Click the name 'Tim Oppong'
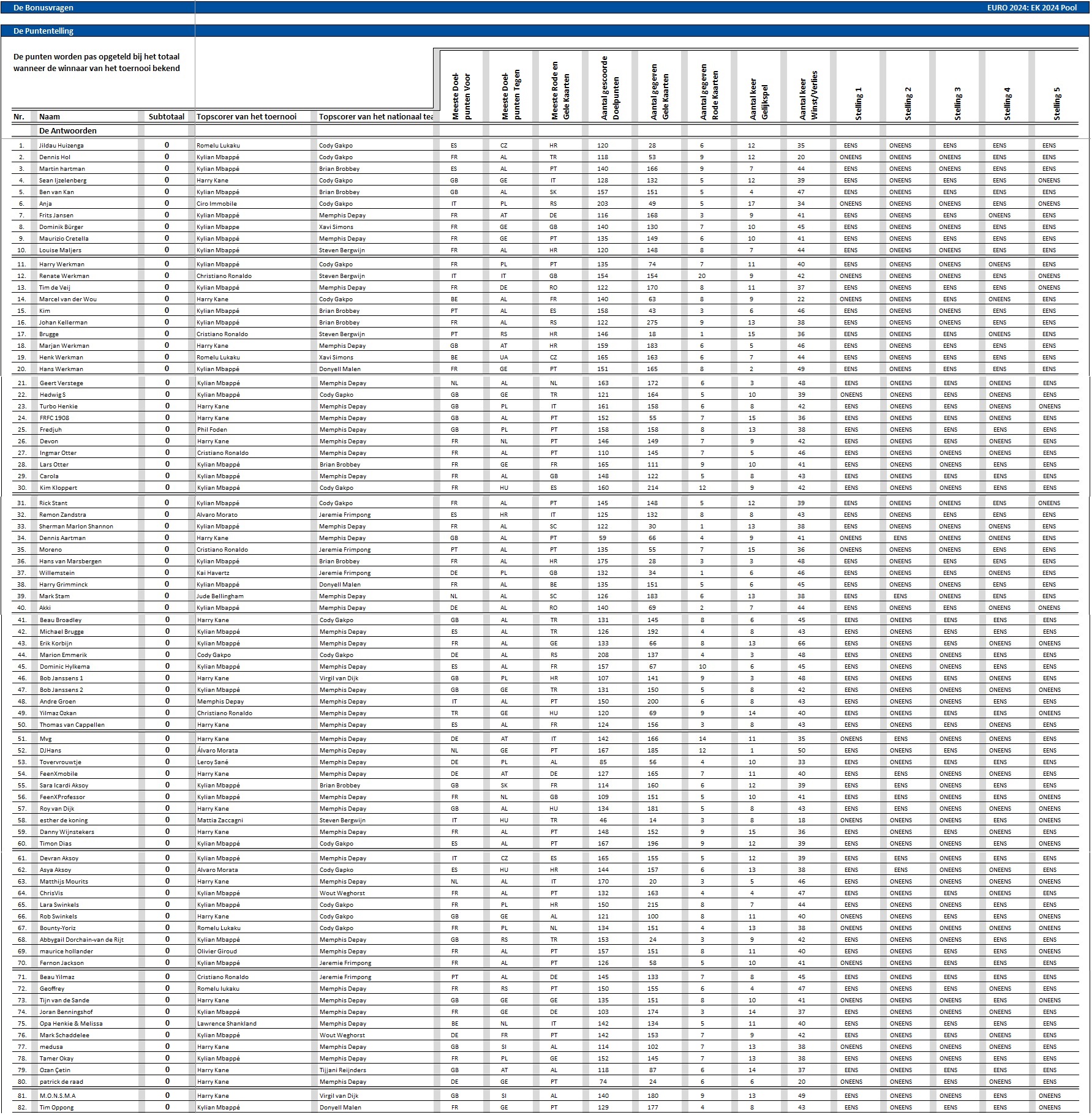1092x1115 pixels. [x=56, y=1108]
